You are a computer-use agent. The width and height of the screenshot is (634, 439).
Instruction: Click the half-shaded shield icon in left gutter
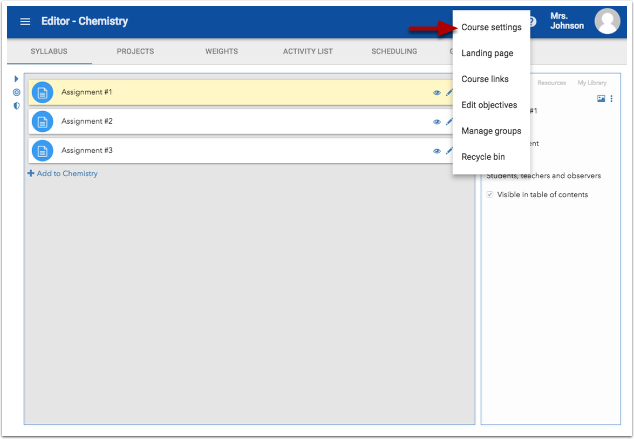(16, 105)
